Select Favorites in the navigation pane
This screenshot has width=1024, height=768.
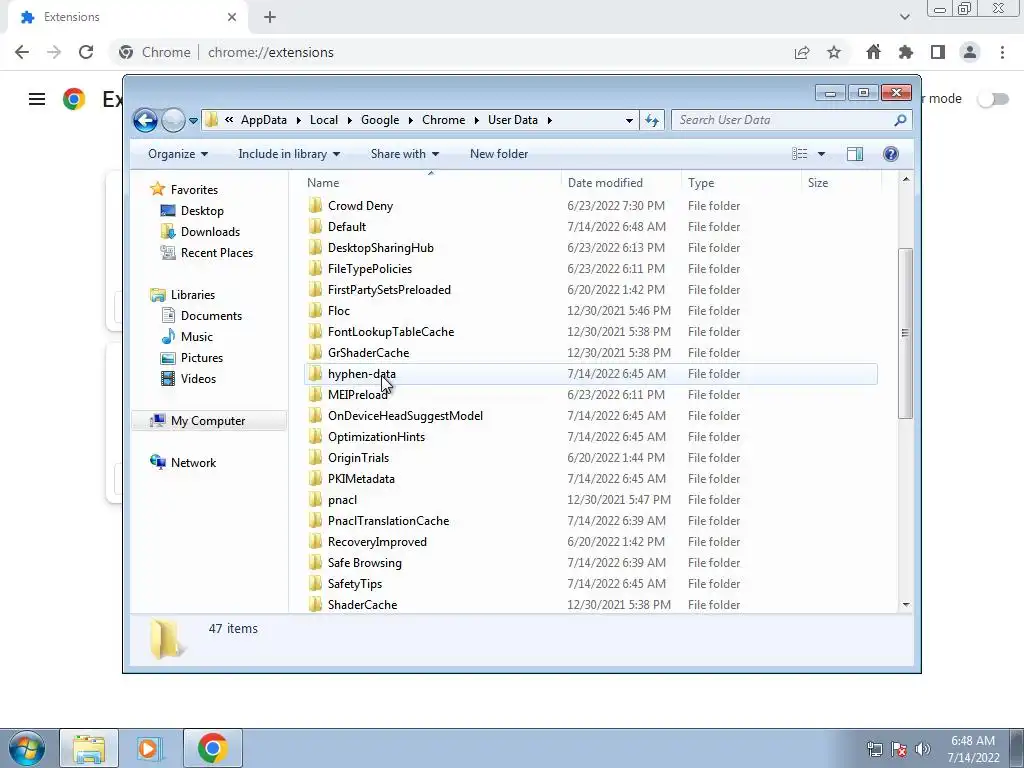click(x=194, y=190)
